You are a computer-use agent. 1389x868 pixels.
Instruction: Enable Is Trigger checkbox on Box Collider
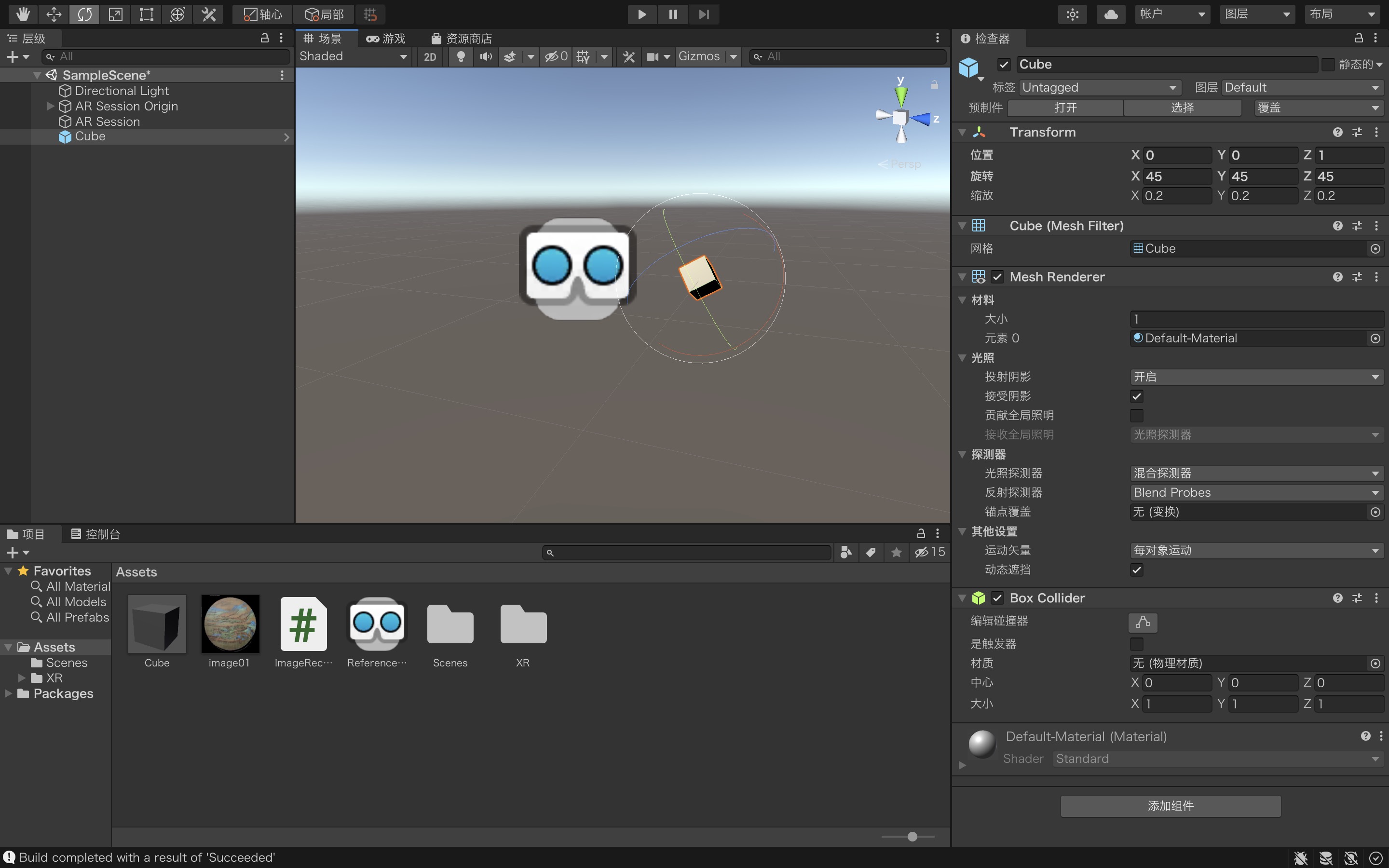tap(1136, 644)
